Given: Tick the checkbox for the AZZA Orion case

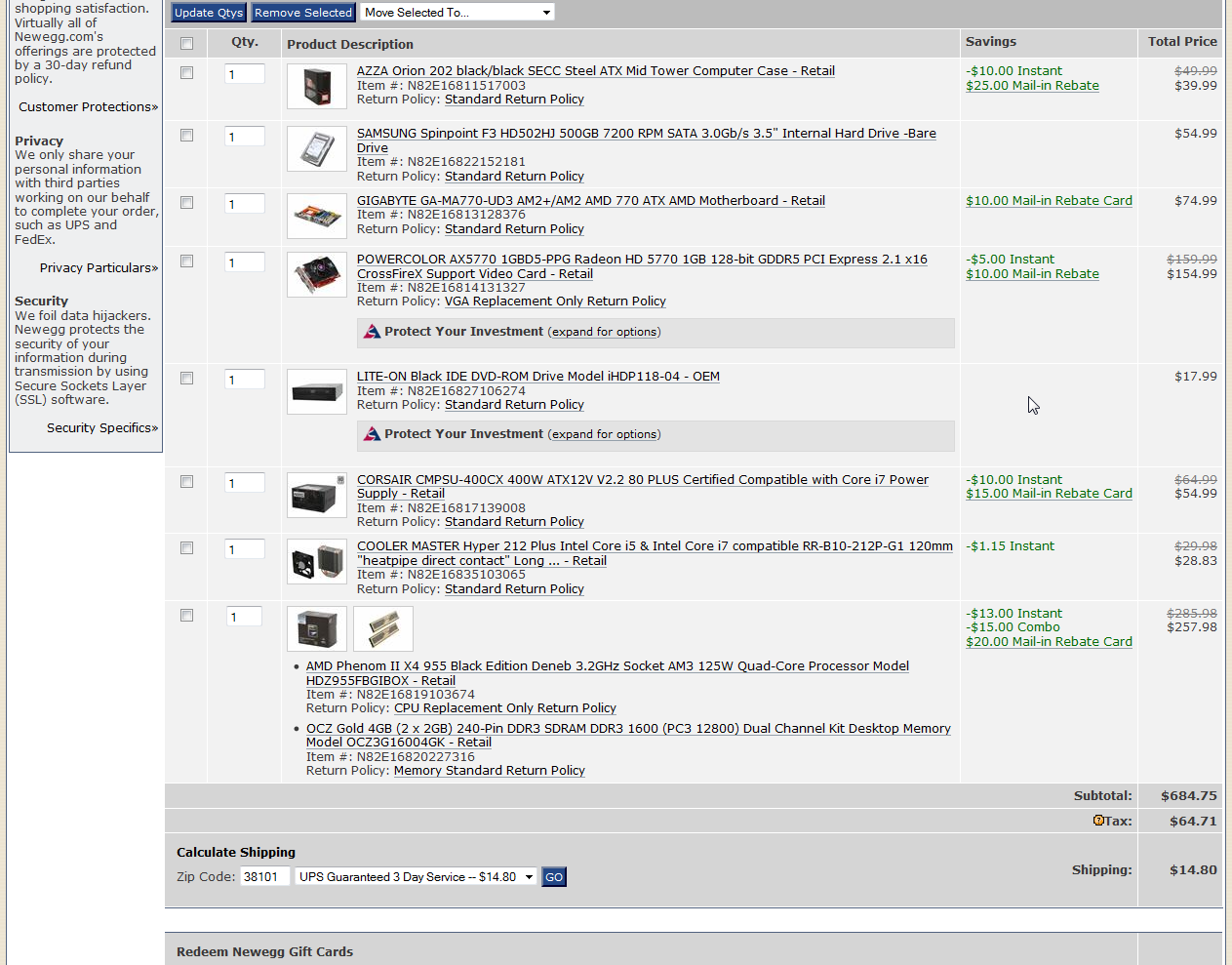Looking at the screenshot, I should tap(186, 73).
